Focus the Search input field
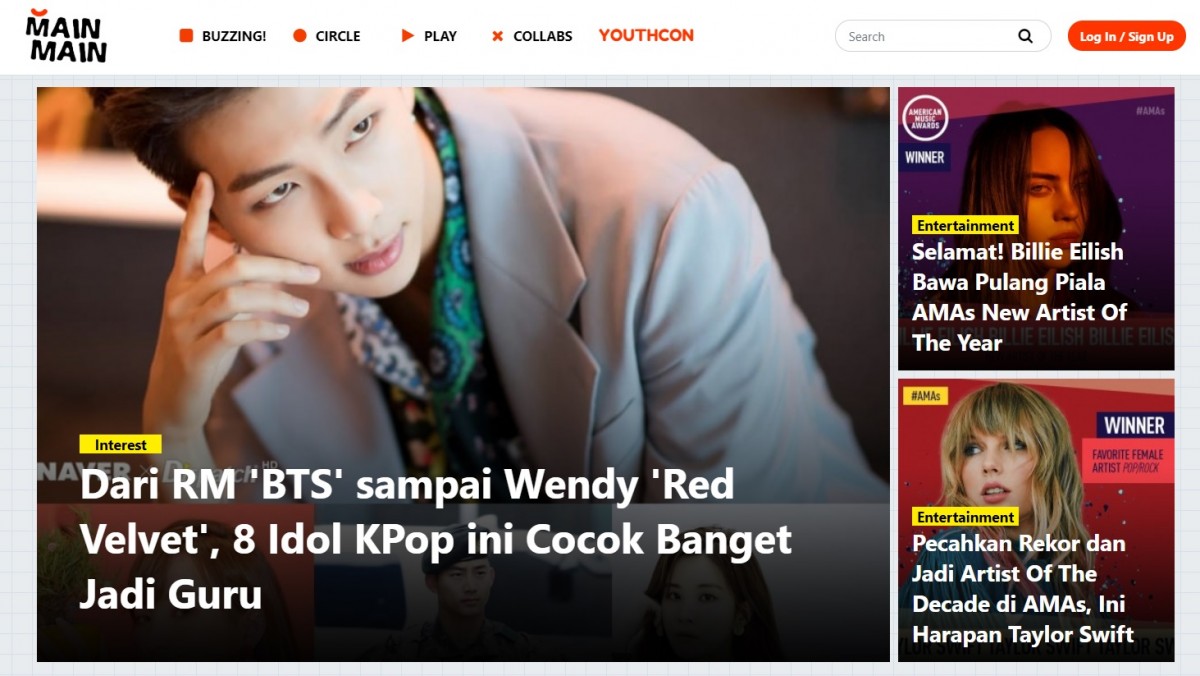 925,36
